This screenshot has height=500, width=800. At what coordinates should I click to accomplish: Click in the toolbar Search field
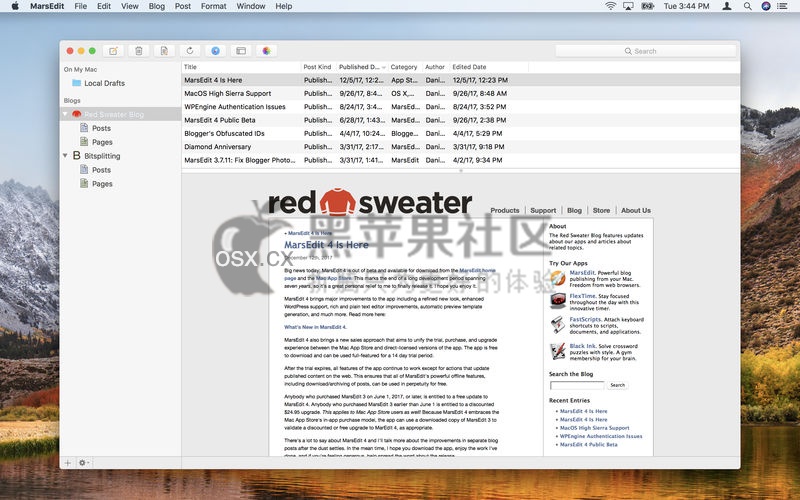(x=645, y=51)
